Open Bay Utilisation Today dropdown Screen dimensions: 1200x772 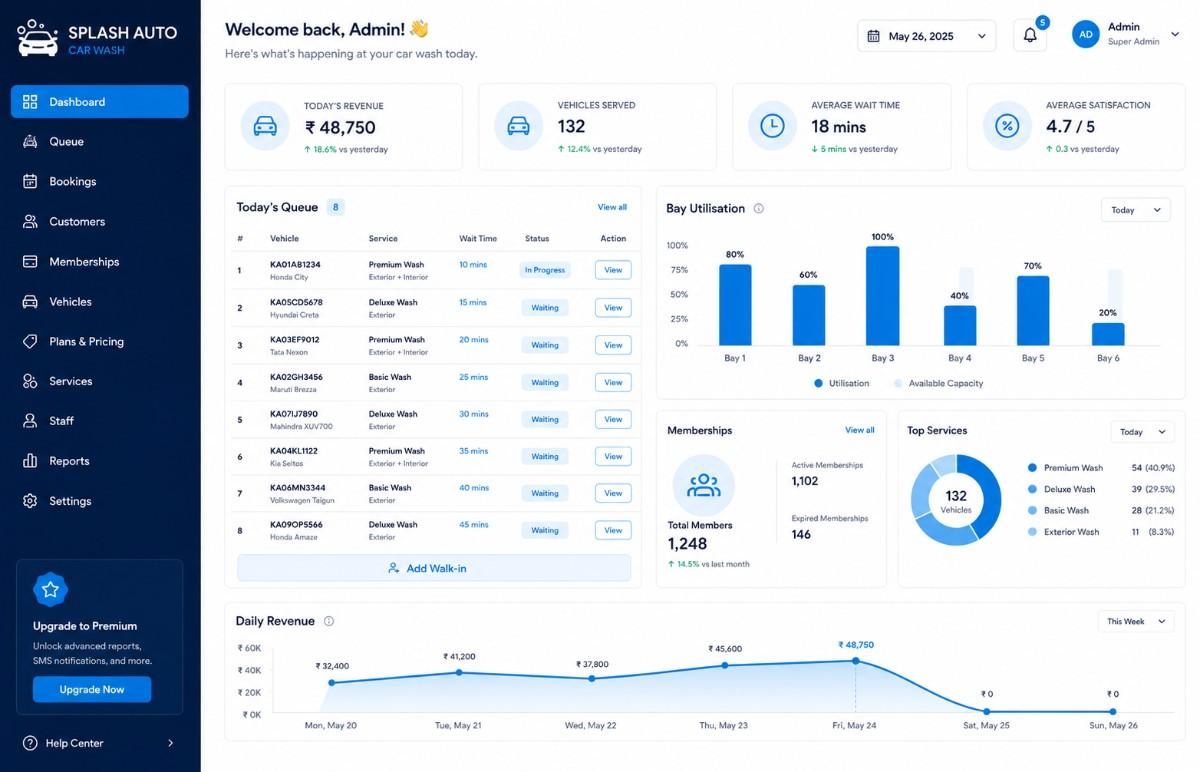click(1136, 210)
